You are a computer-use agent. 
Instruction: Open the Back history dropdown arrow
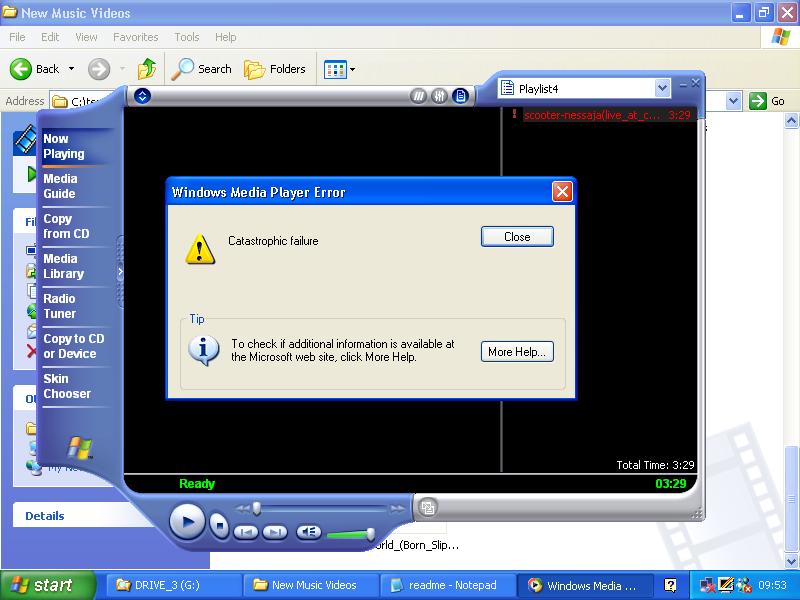(x=71, y=69)
